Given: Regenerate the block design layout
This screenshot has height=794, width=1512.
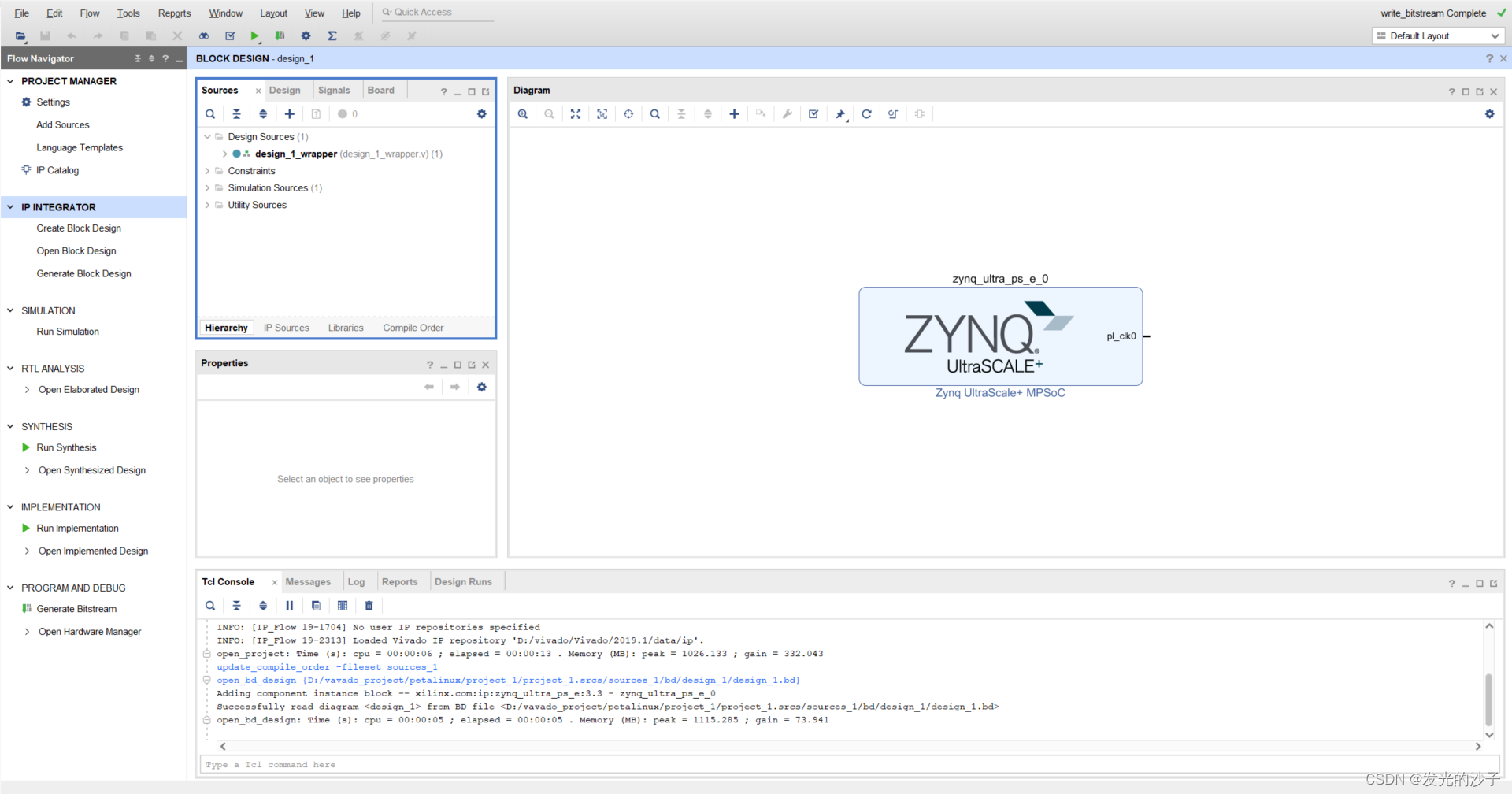Looking at the screenshot, I should click(867, 114).
